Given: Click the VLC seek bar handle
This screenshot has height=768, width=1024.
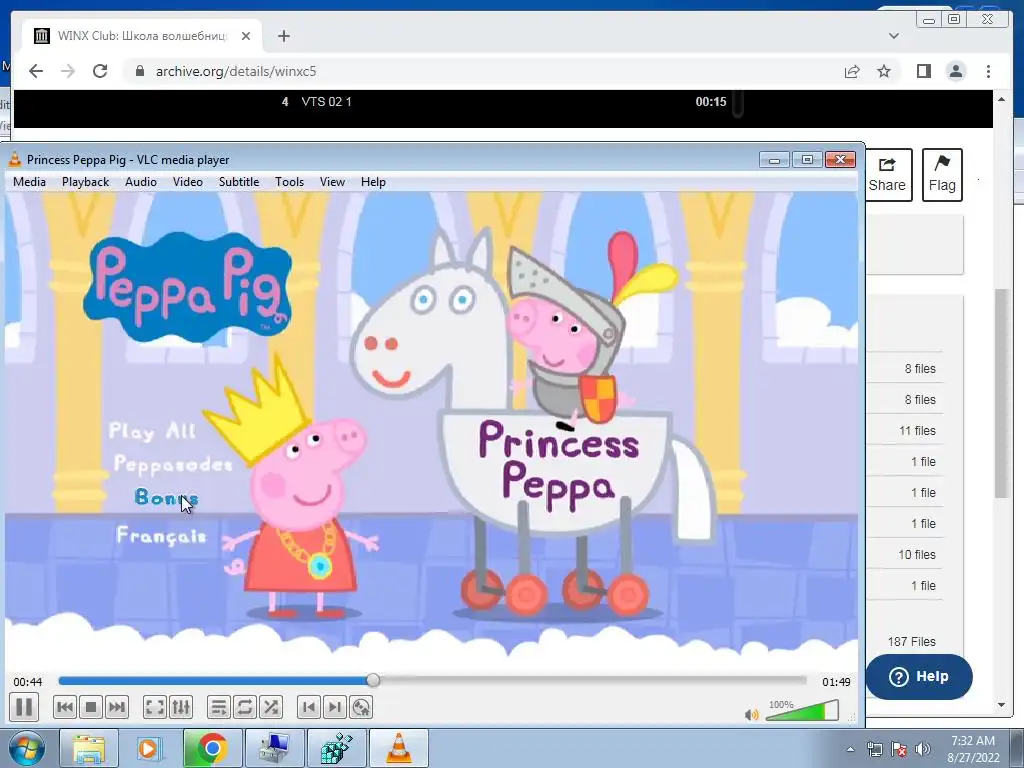Looking at the screenshot, I should (373, 680).
